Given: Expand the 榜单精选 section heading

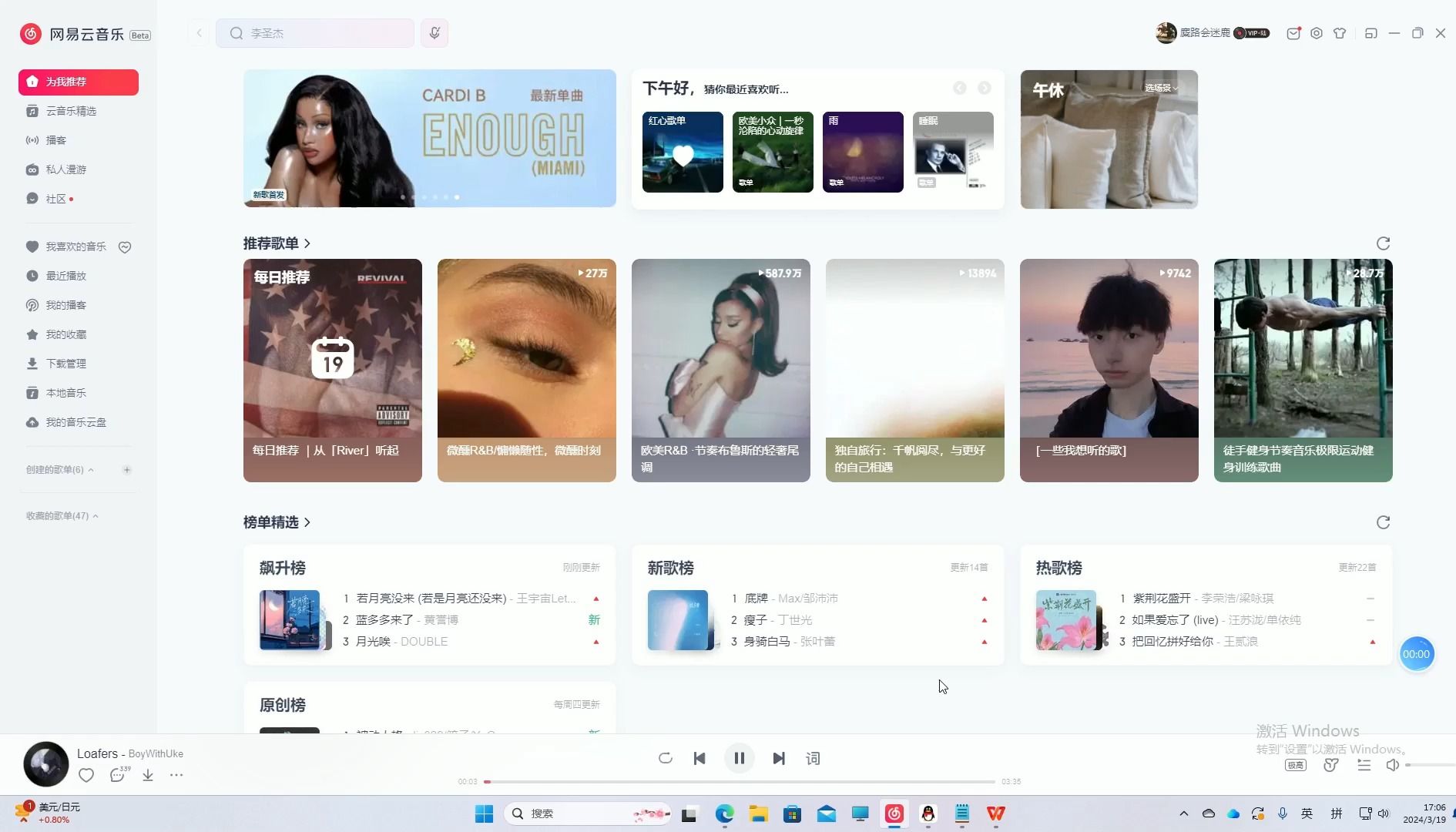Looking at the screenshot, I should (x=277, y=522).
